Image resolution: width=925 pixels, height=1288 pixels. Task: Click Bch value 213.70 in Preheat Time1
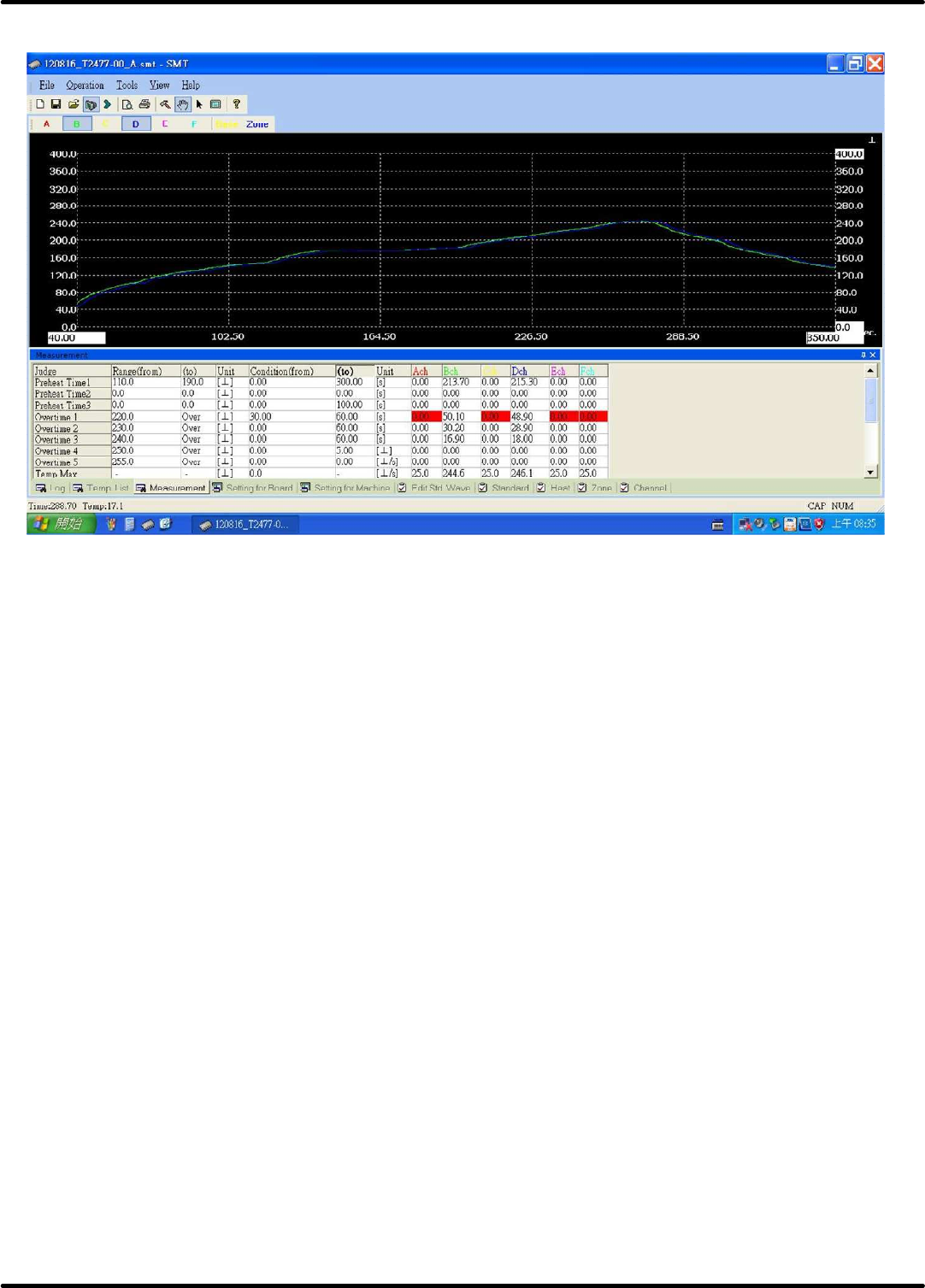[460, 383]
